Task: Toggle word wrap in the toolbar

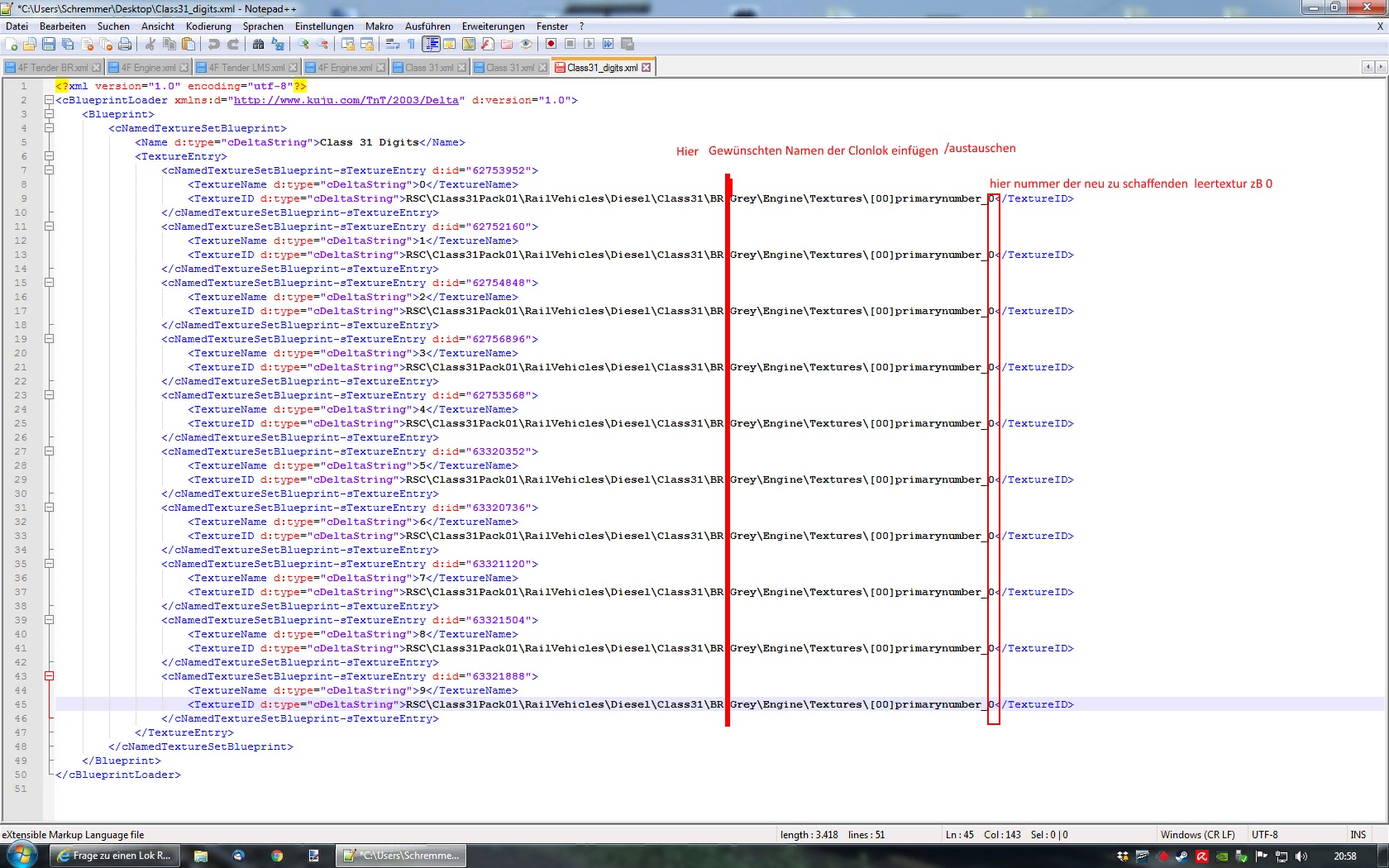Action: pos(393,44)
